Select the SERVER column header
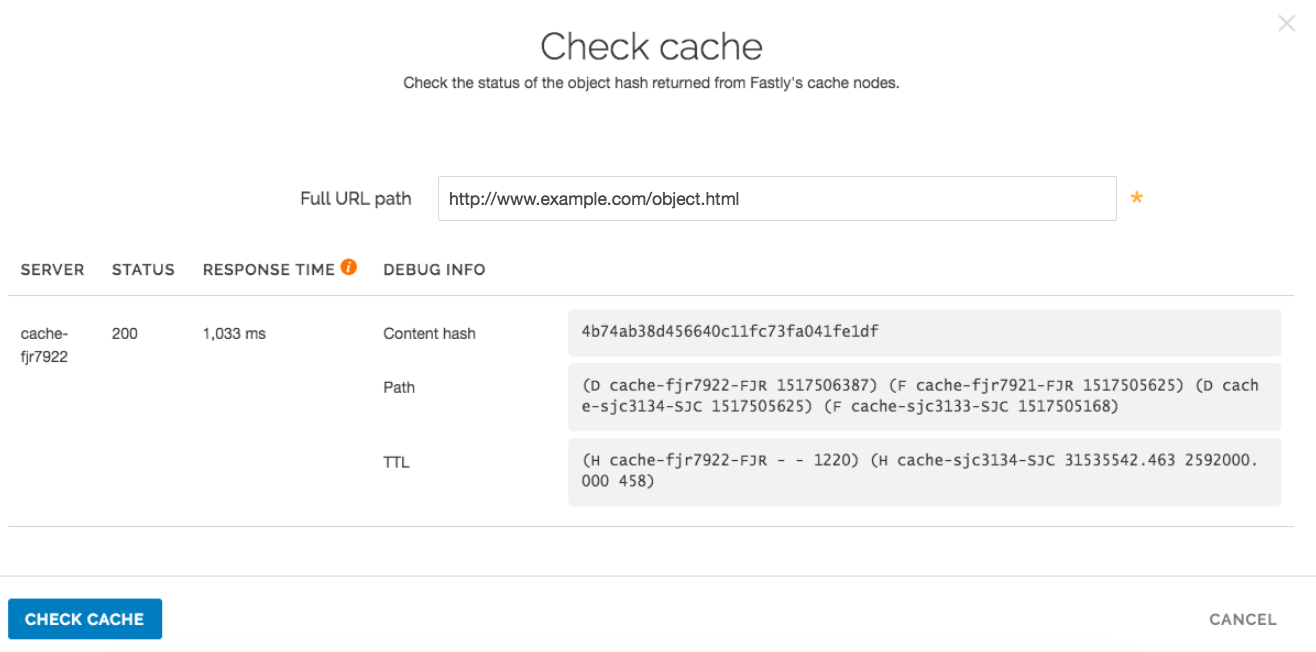This screenshot has height=652, width=1316. [52, 269]
